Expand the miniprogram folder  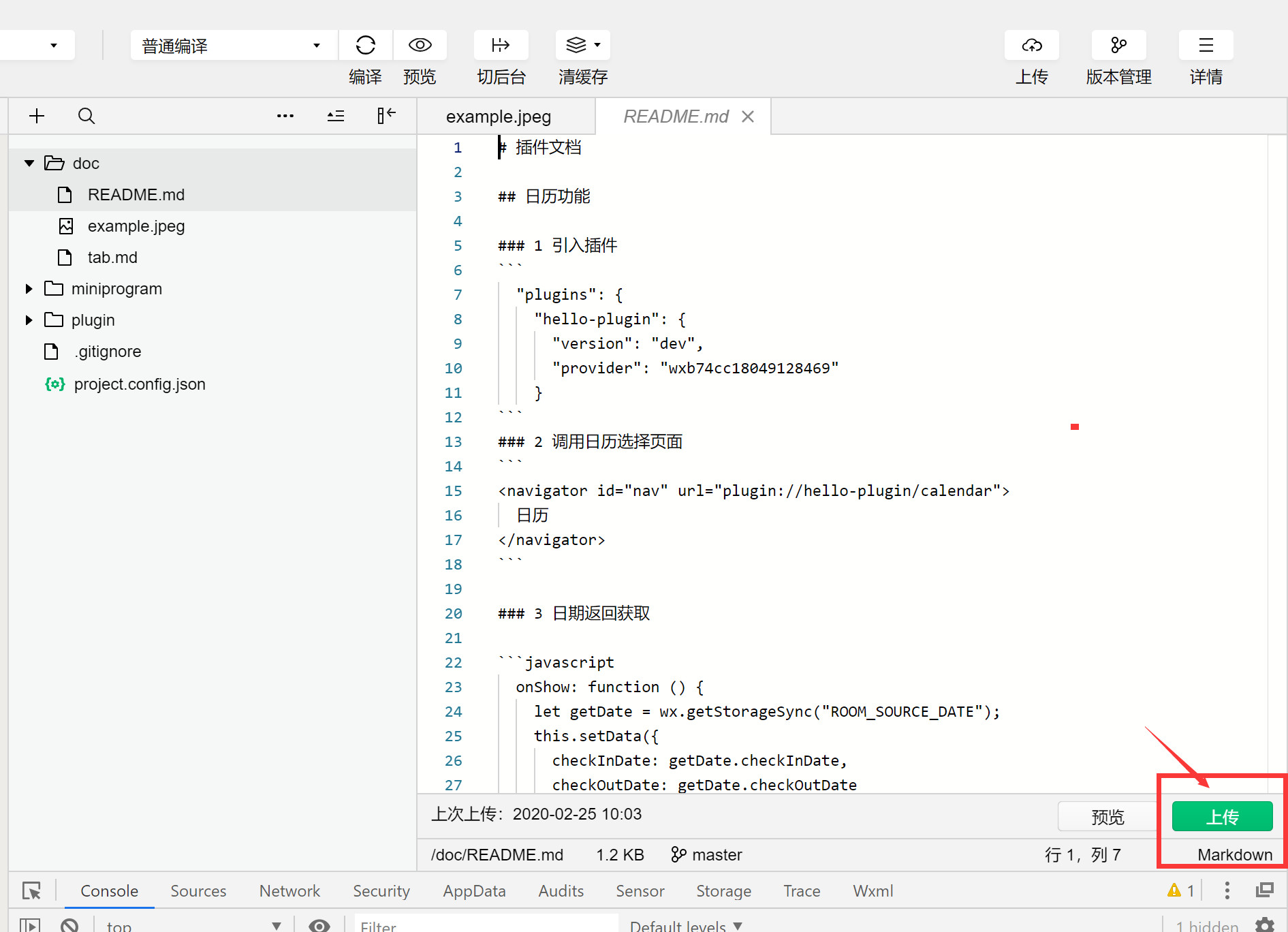29,289
